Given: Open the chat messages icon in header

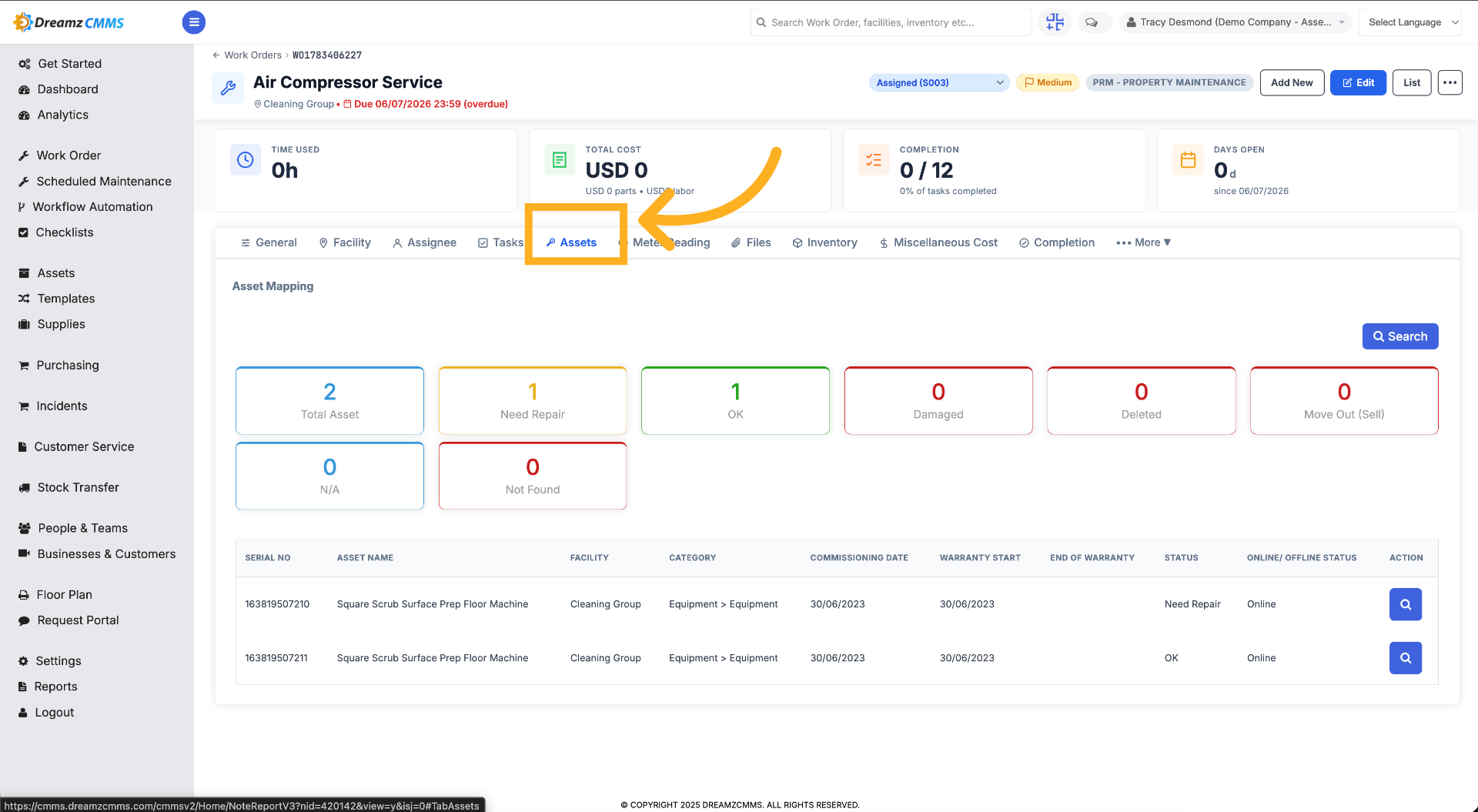Looking at the screenshot, I should tap(1092, 22).
